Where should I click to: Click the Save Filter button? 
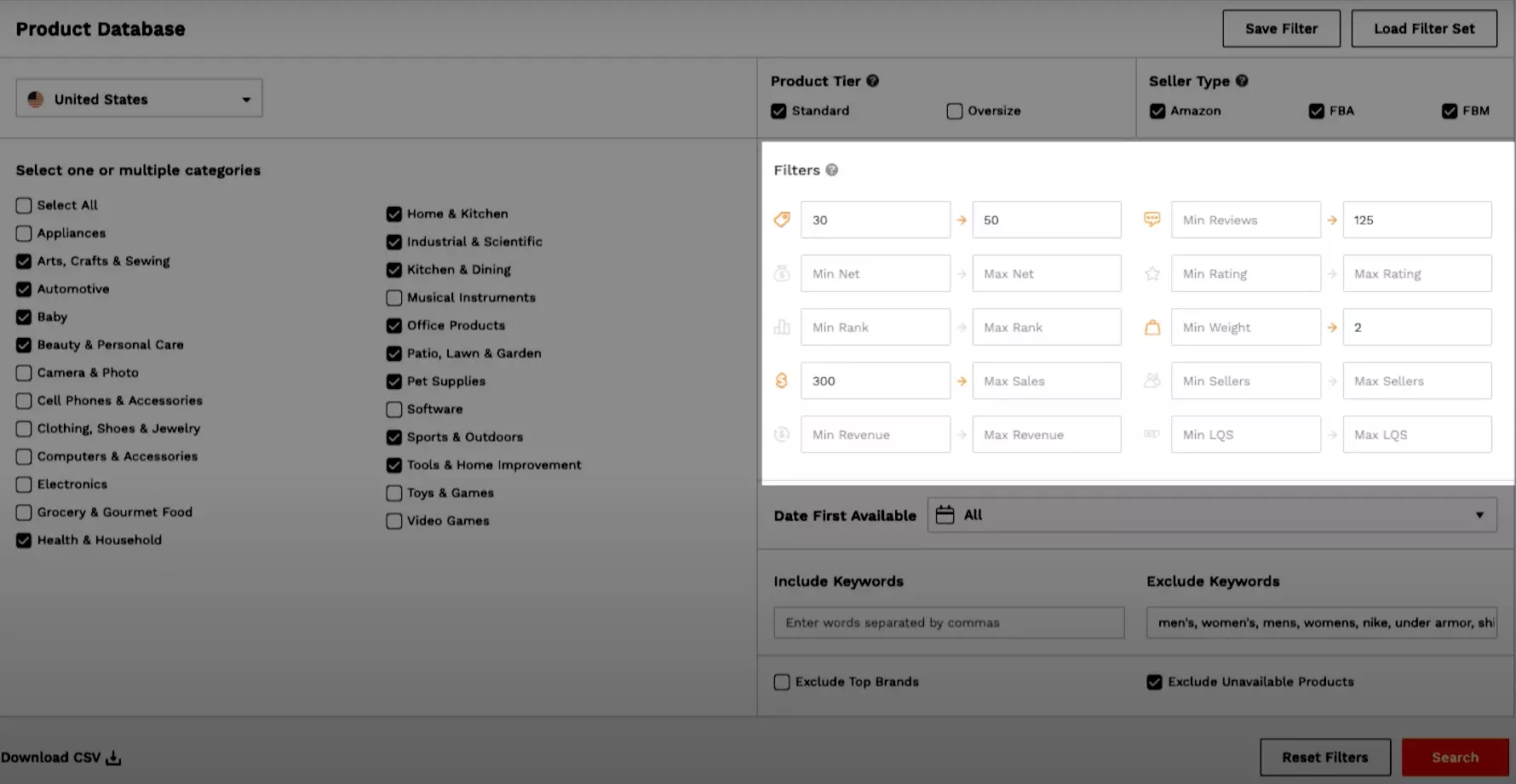1281,29
